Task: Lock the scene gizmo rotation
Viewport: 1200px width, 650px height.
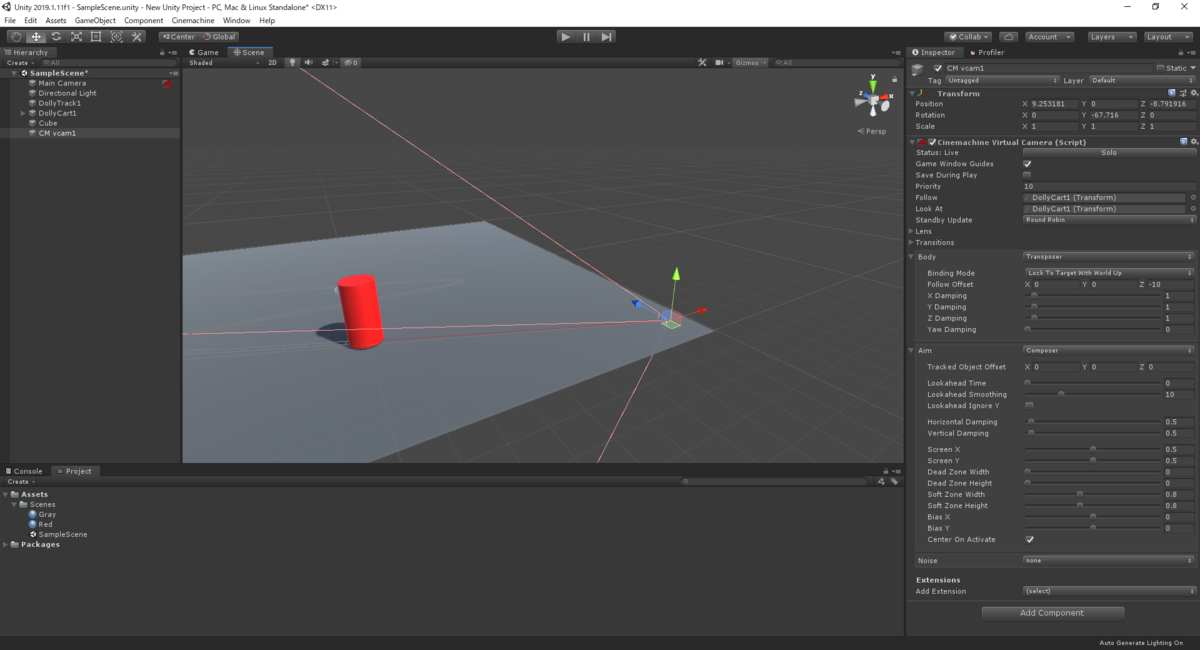Action: (894, 77)
